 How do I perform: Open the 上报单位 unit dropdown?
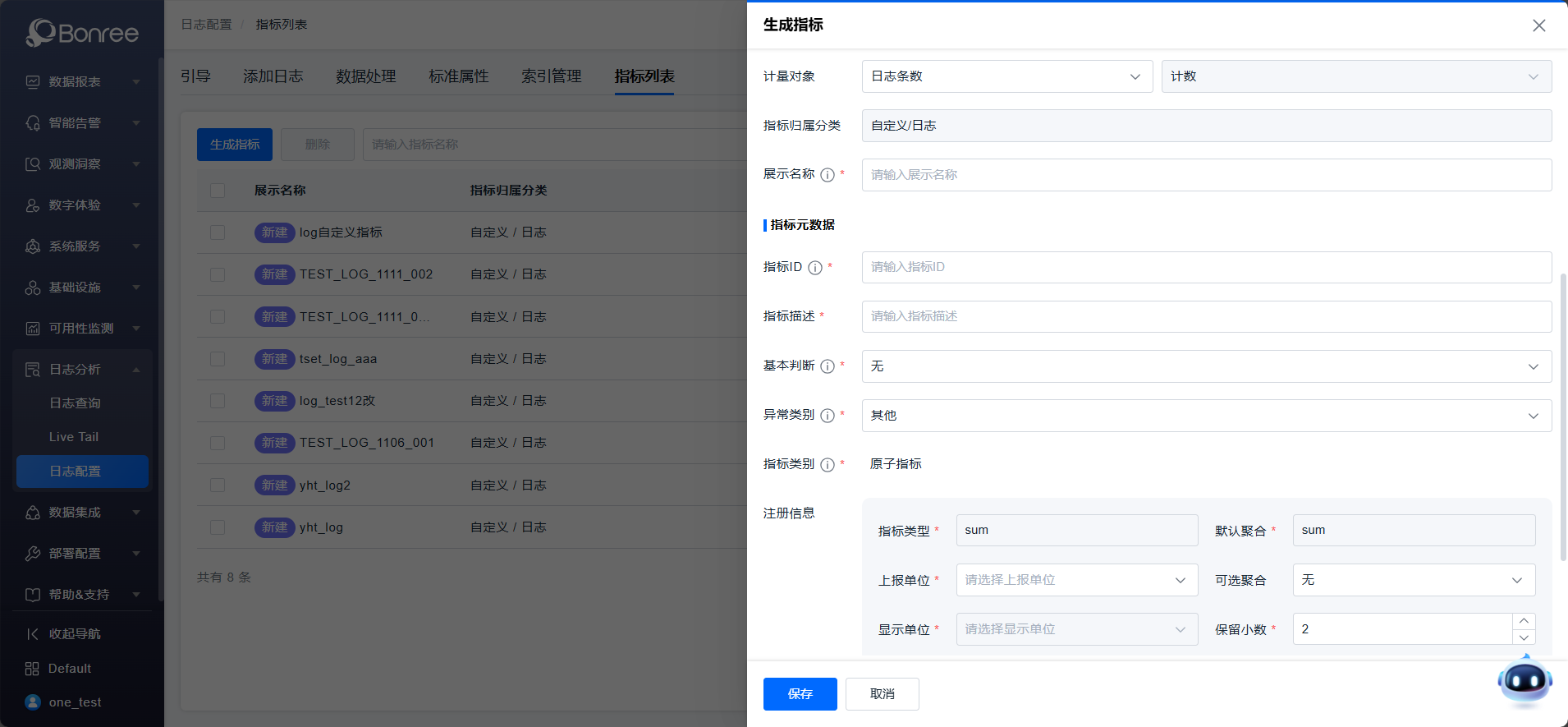1076,580
